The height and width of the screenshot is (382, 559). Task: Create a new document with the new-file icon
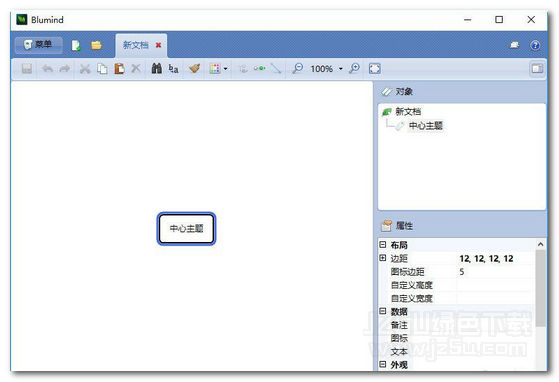coord(76,45)
